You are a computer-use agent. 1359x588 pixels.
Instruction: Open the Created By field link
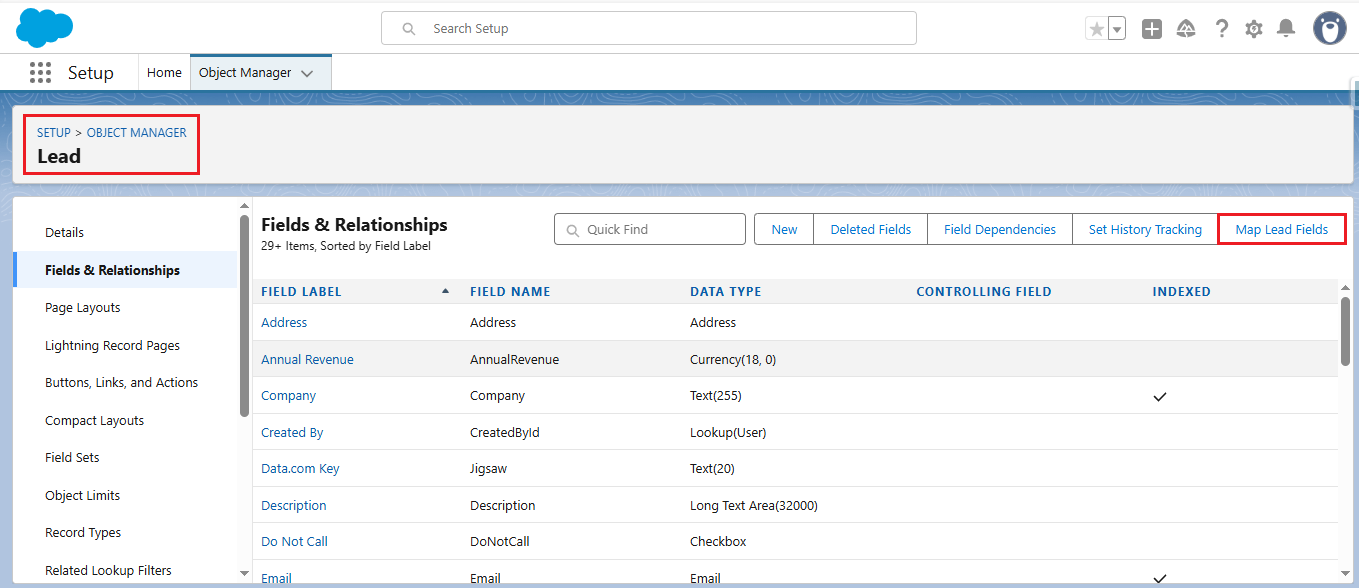click(292, 432)
